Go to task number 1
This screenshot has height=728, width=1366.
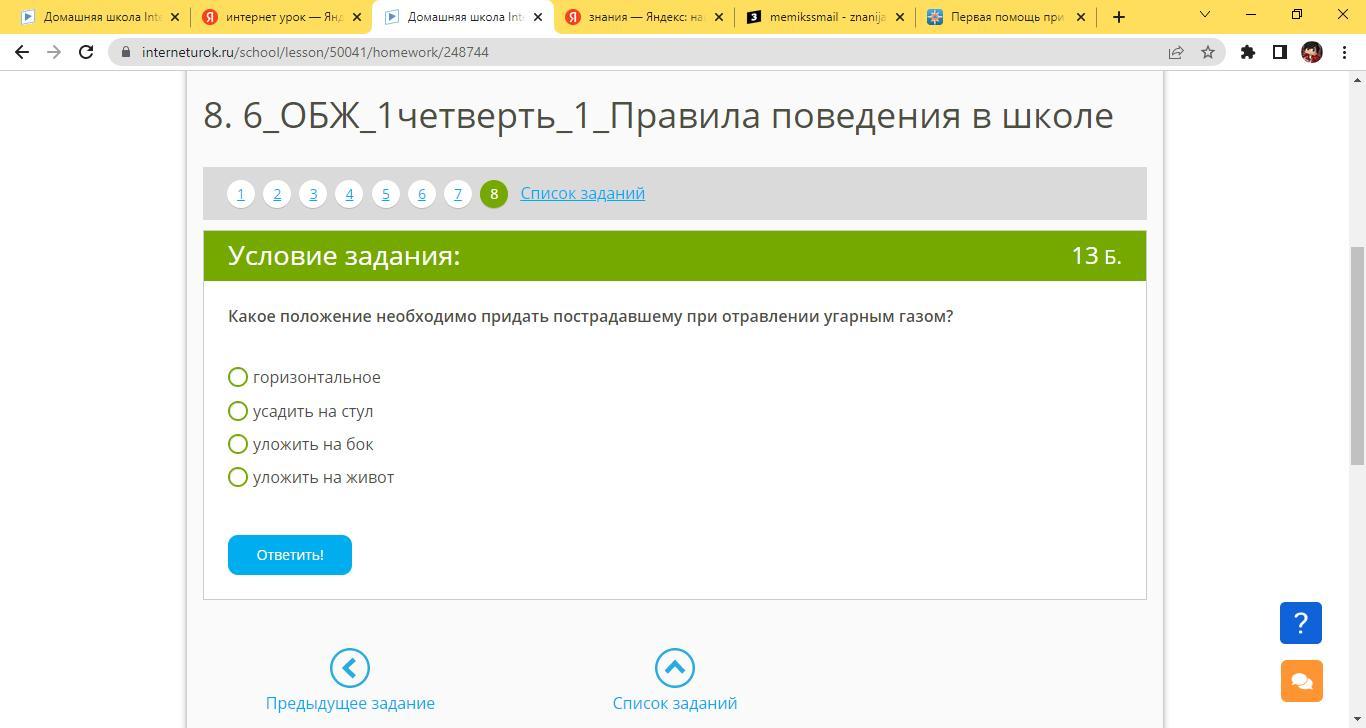click(x=241, y=194)
